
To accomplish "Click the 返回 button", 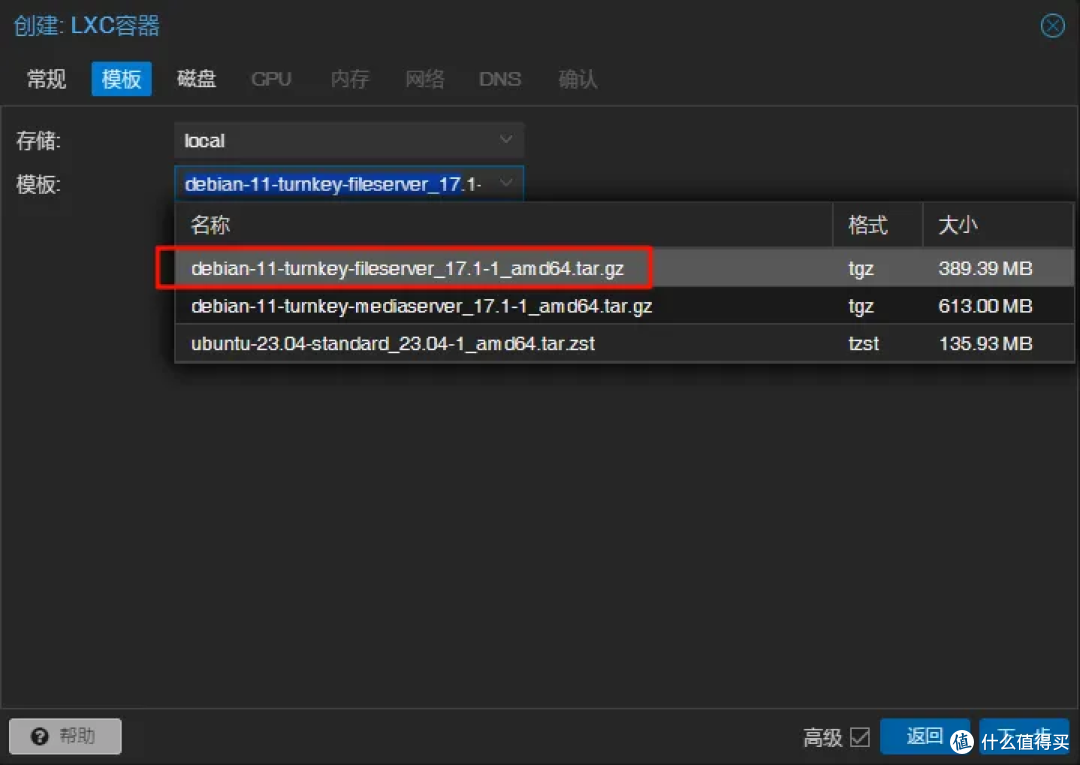I will pyautogui.click(x=925, y=736).
